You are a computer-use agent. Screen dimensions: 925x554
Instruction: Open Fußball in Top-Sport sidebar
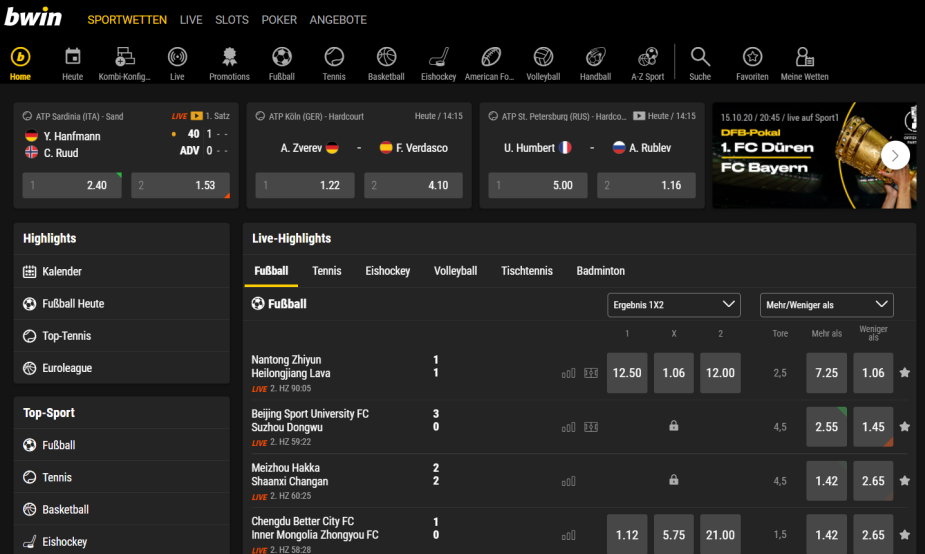pos(122,445)
